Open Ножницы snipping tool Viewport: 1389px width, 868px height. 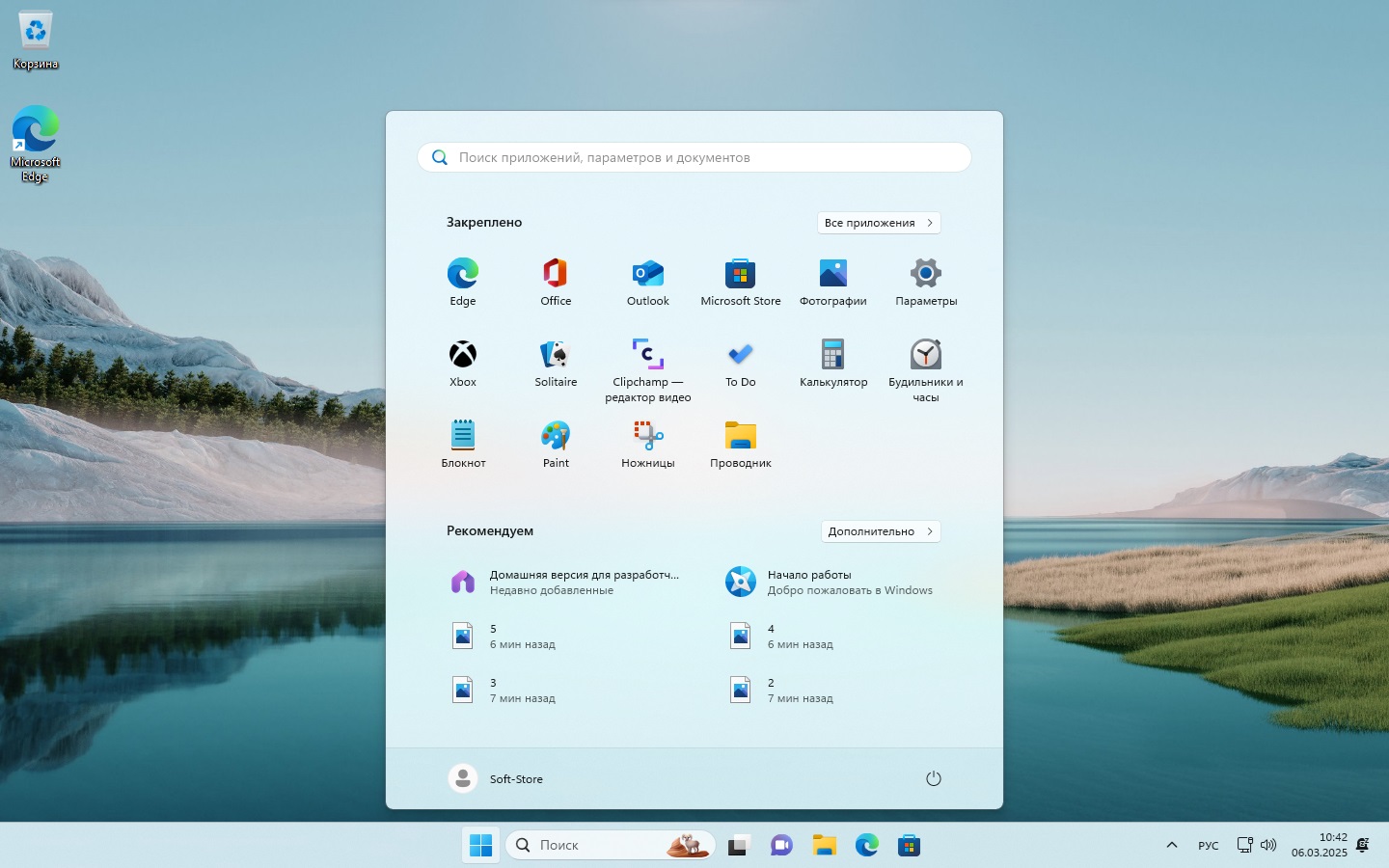pos(648,444)
